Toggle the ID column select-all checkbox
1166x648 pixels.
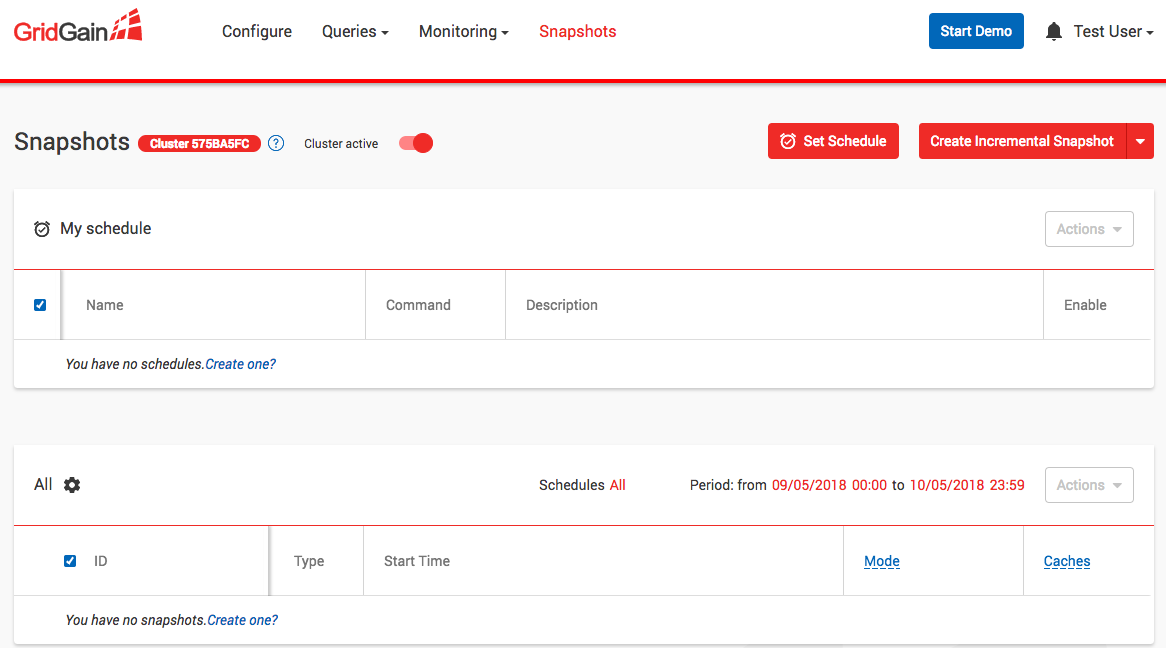pos(70,561)
